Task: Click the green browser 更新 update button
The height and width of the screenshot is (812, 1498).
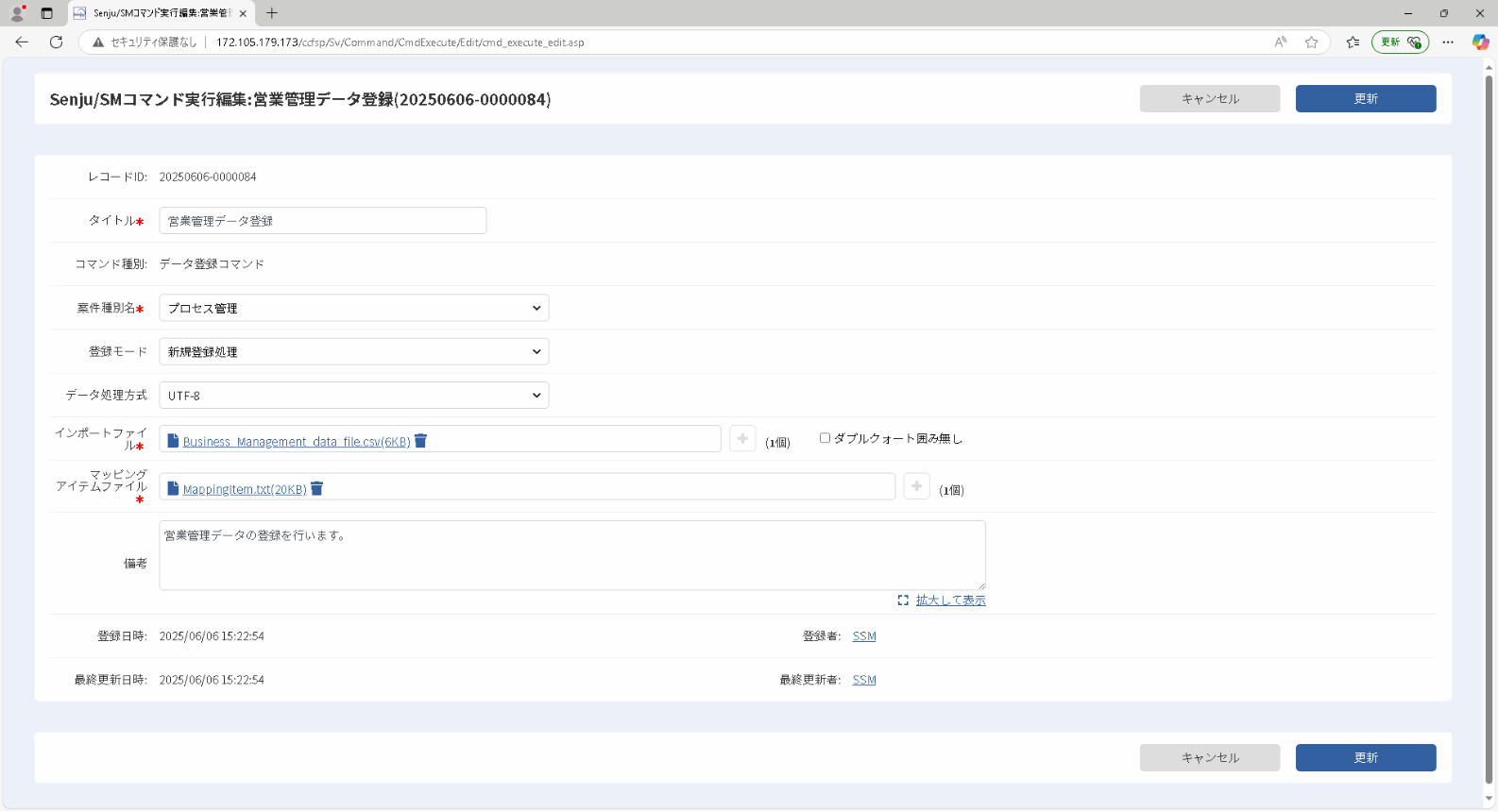Action: 1400,42
